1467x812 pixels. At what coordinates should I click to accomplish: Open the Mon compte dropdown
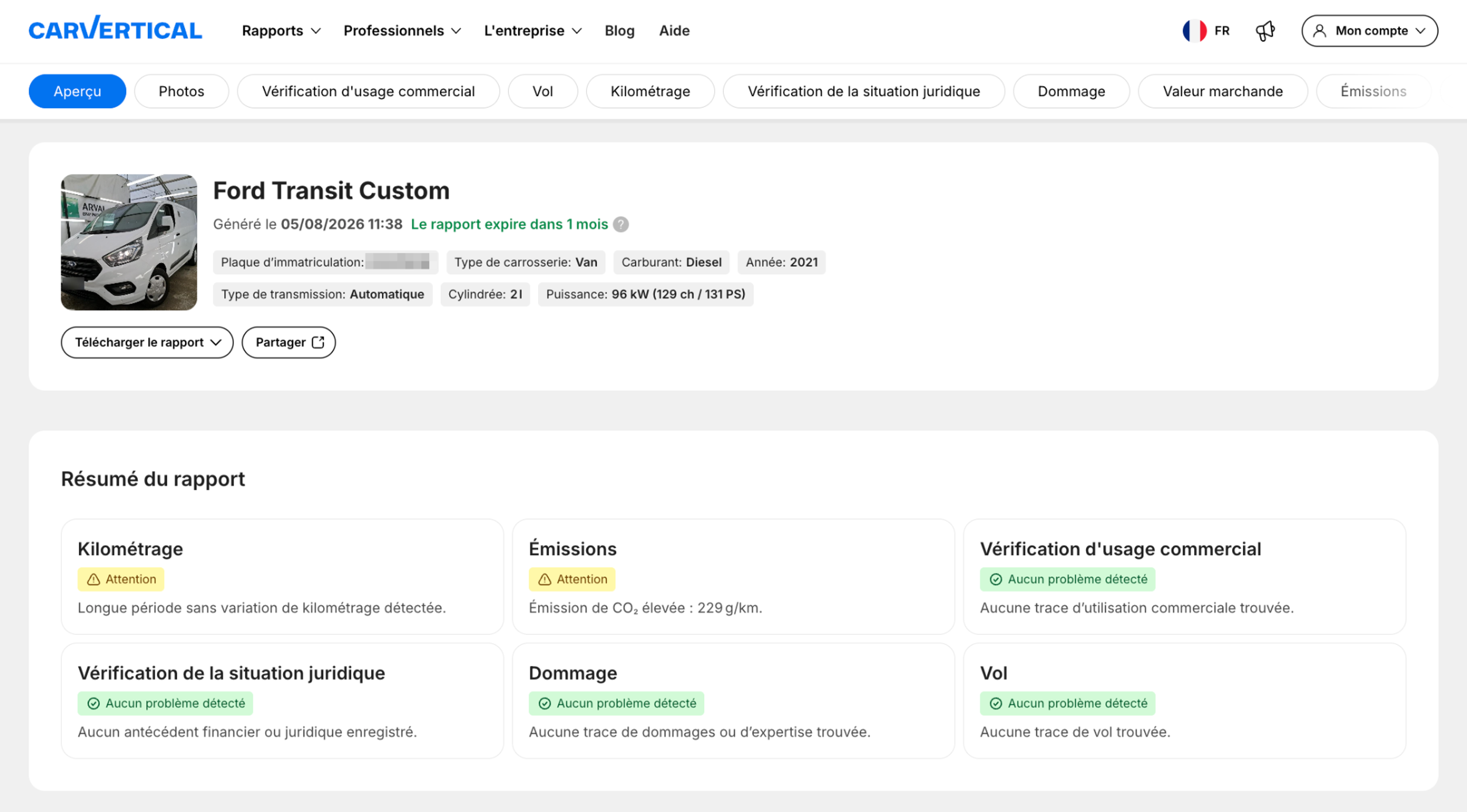(1369, 31)
